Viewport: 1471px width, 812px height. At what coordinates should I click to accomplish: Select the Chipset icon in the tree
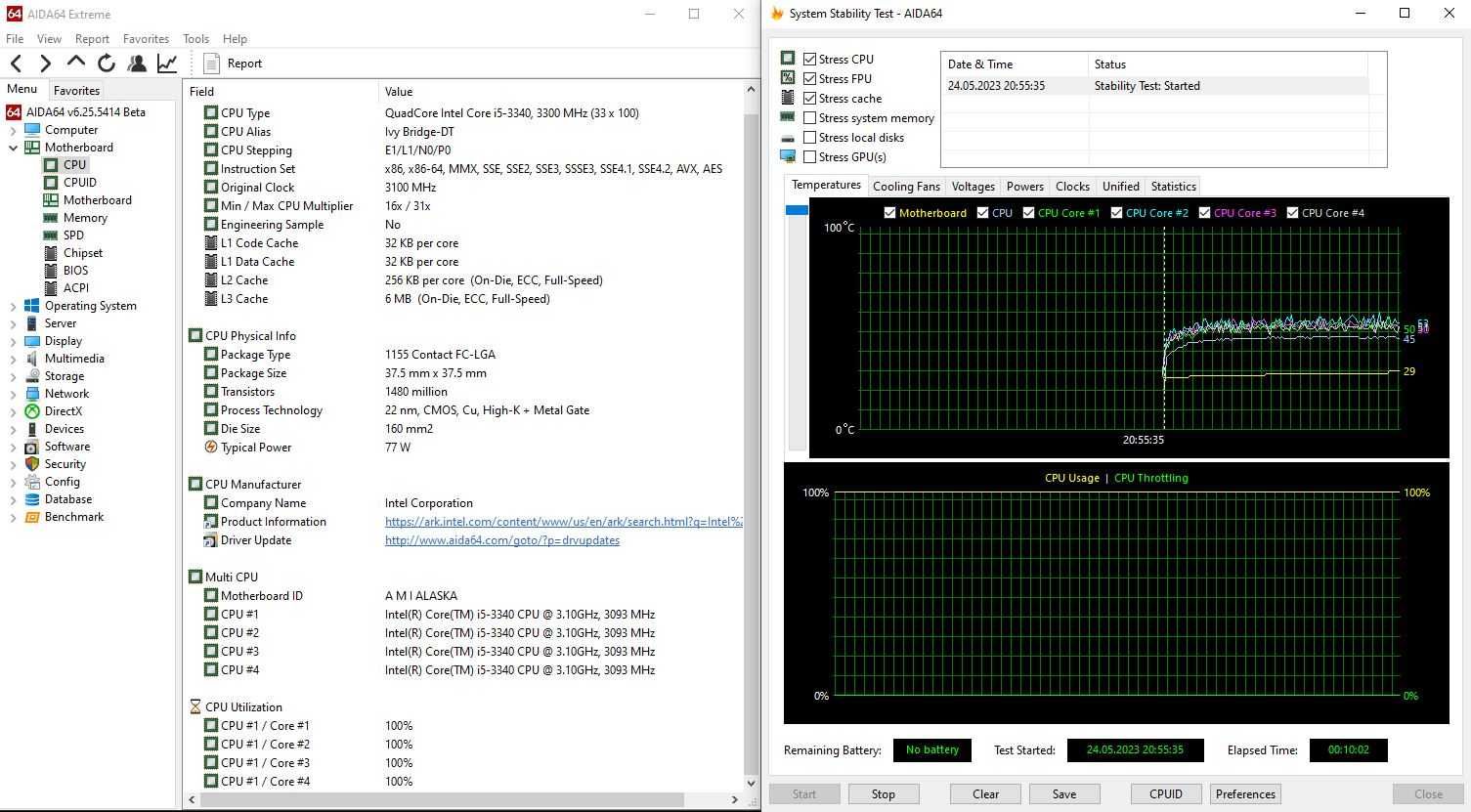point(51,253)
